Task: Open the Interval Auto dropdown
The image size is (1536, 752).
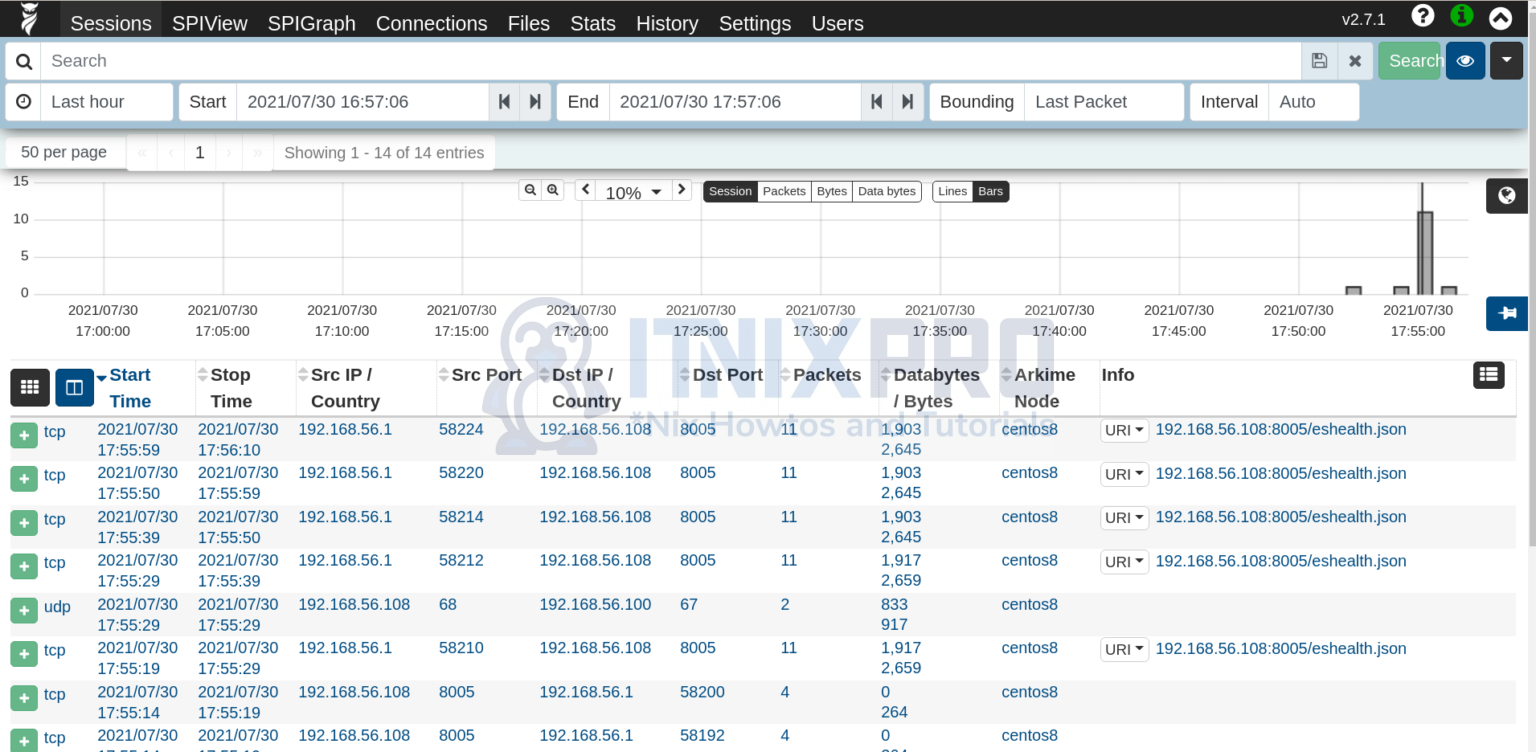Action: pos(1314,102)
